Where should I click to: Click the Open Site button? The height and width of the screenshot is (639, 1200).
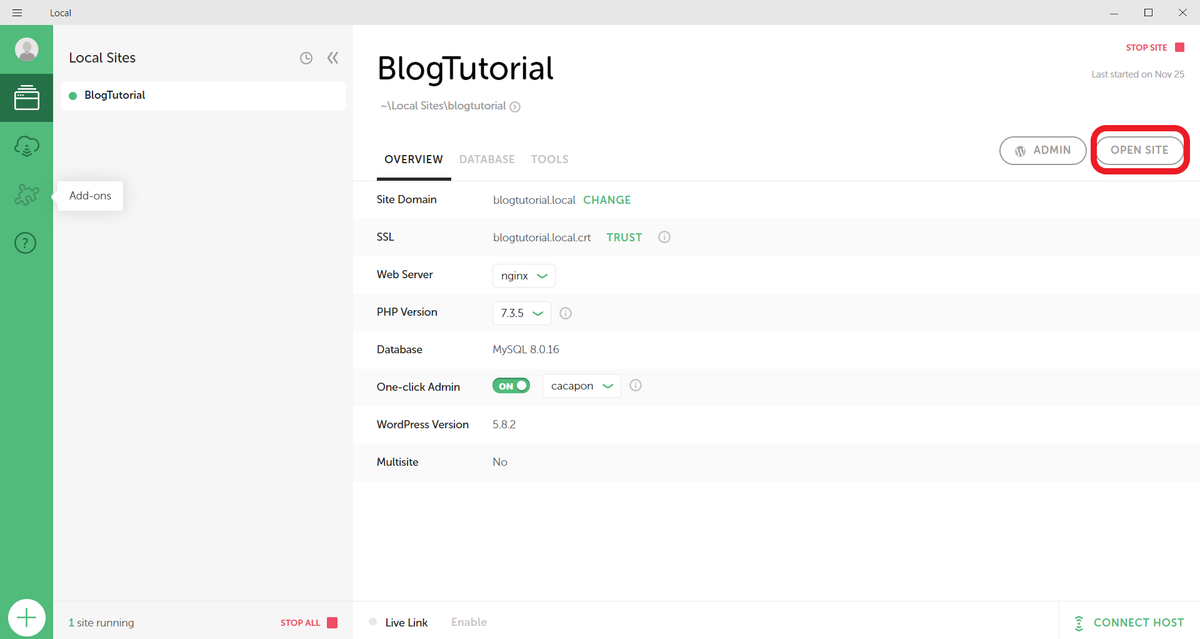[x=1139, y=150]
